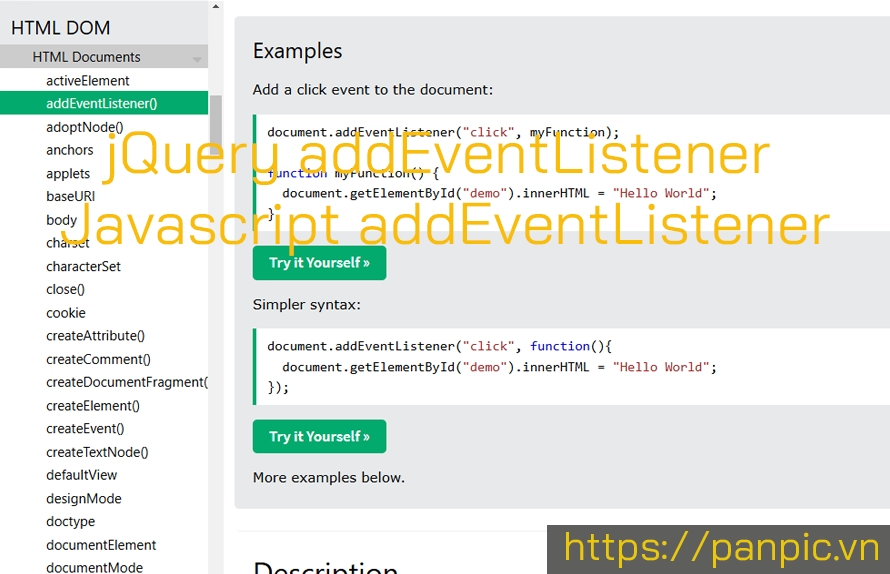This screenshot has width=890, height=574.
Task: Open doctype property page
Action: 70,521
